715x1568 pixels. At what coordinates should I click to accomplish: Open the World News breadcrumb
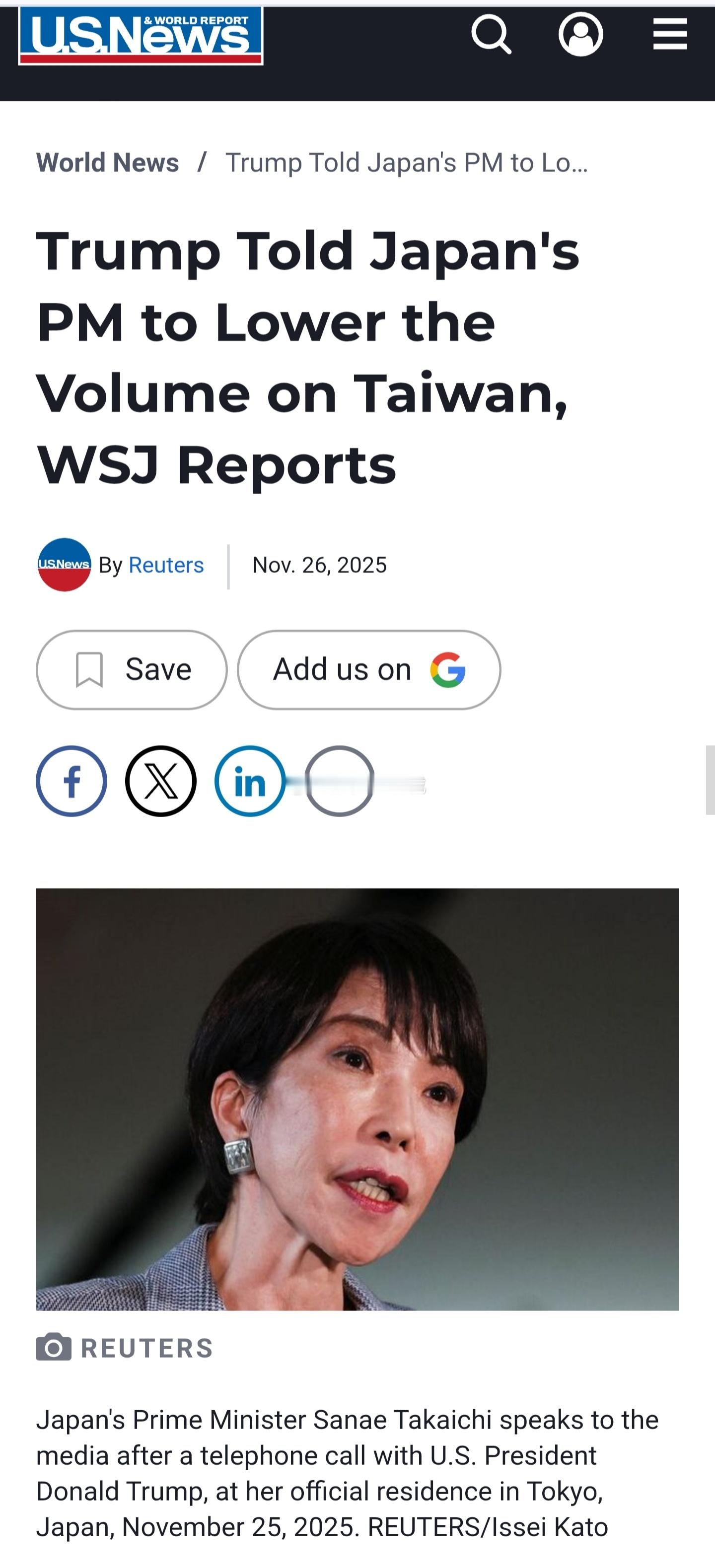(x=107, y=163)
